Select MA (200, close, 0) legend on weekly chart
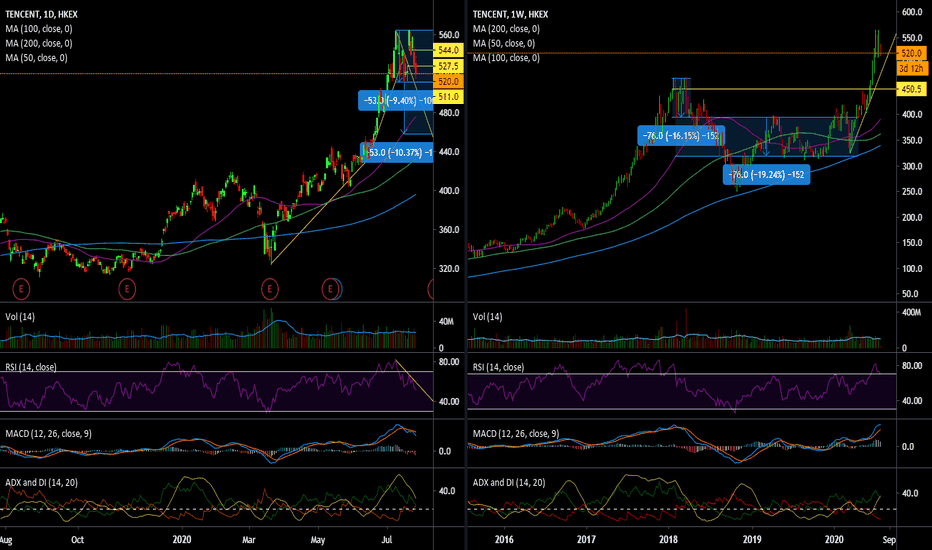Screen dimensions: 932x550 coord(506,29)
